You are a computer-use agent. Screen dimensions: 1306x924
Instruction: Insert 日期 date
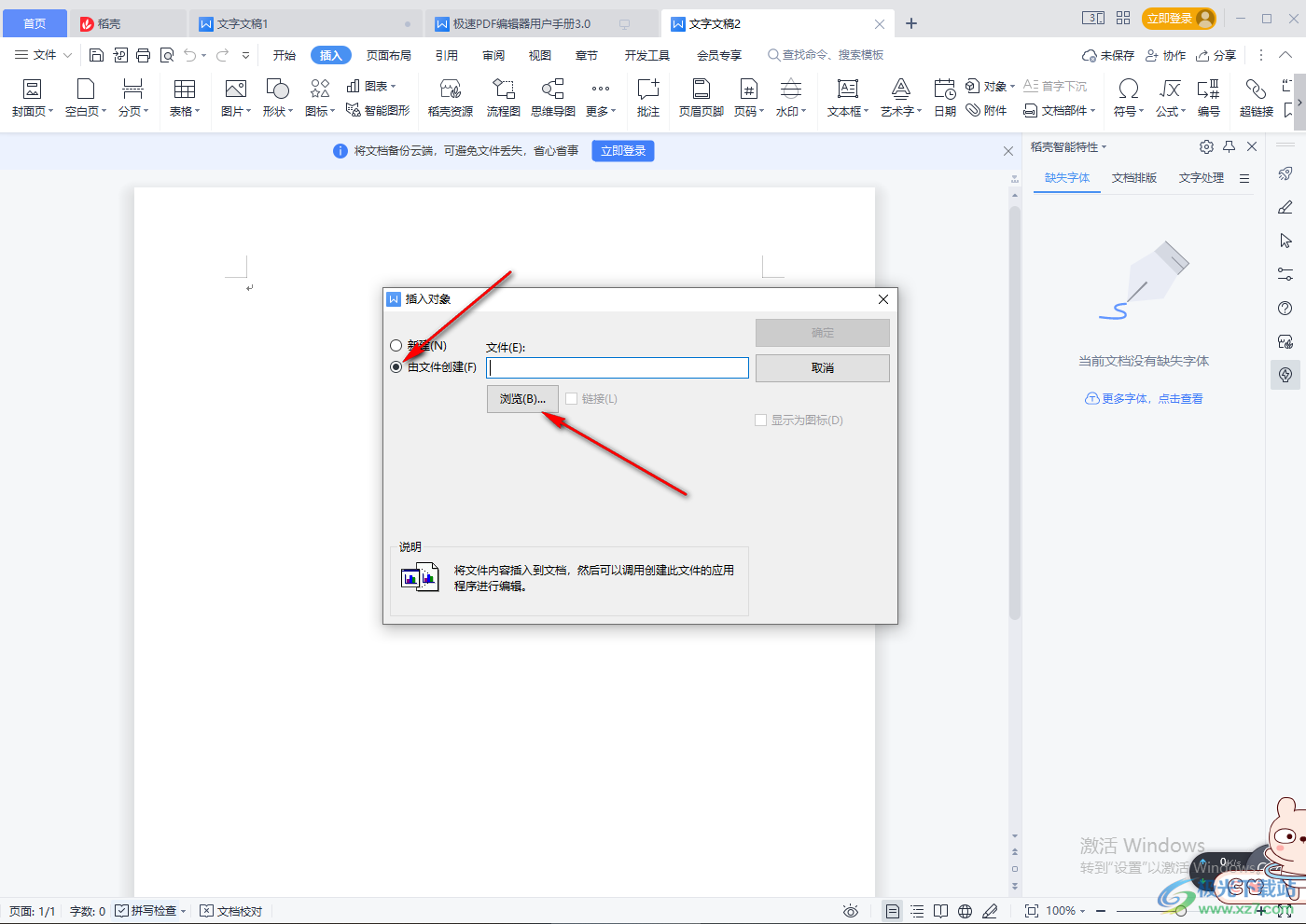945,98
